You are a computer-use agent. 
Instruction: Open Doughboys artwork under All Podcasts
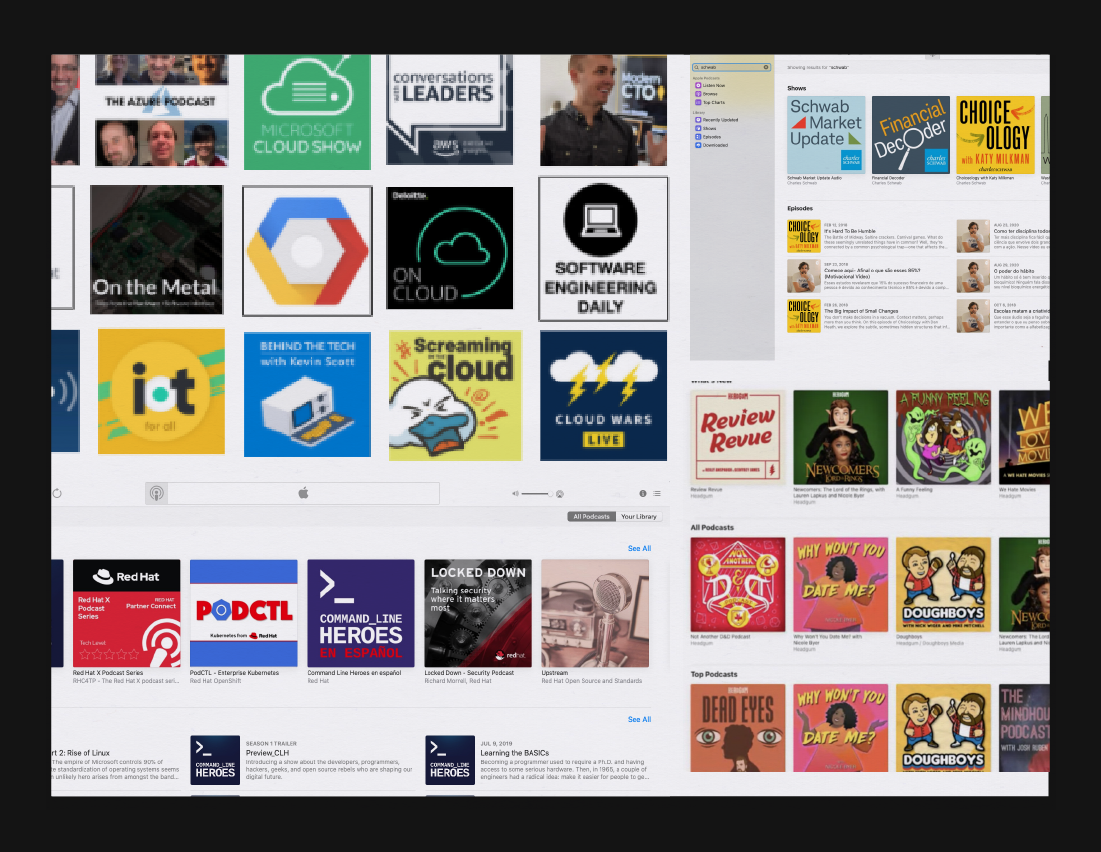coord(943,585)
